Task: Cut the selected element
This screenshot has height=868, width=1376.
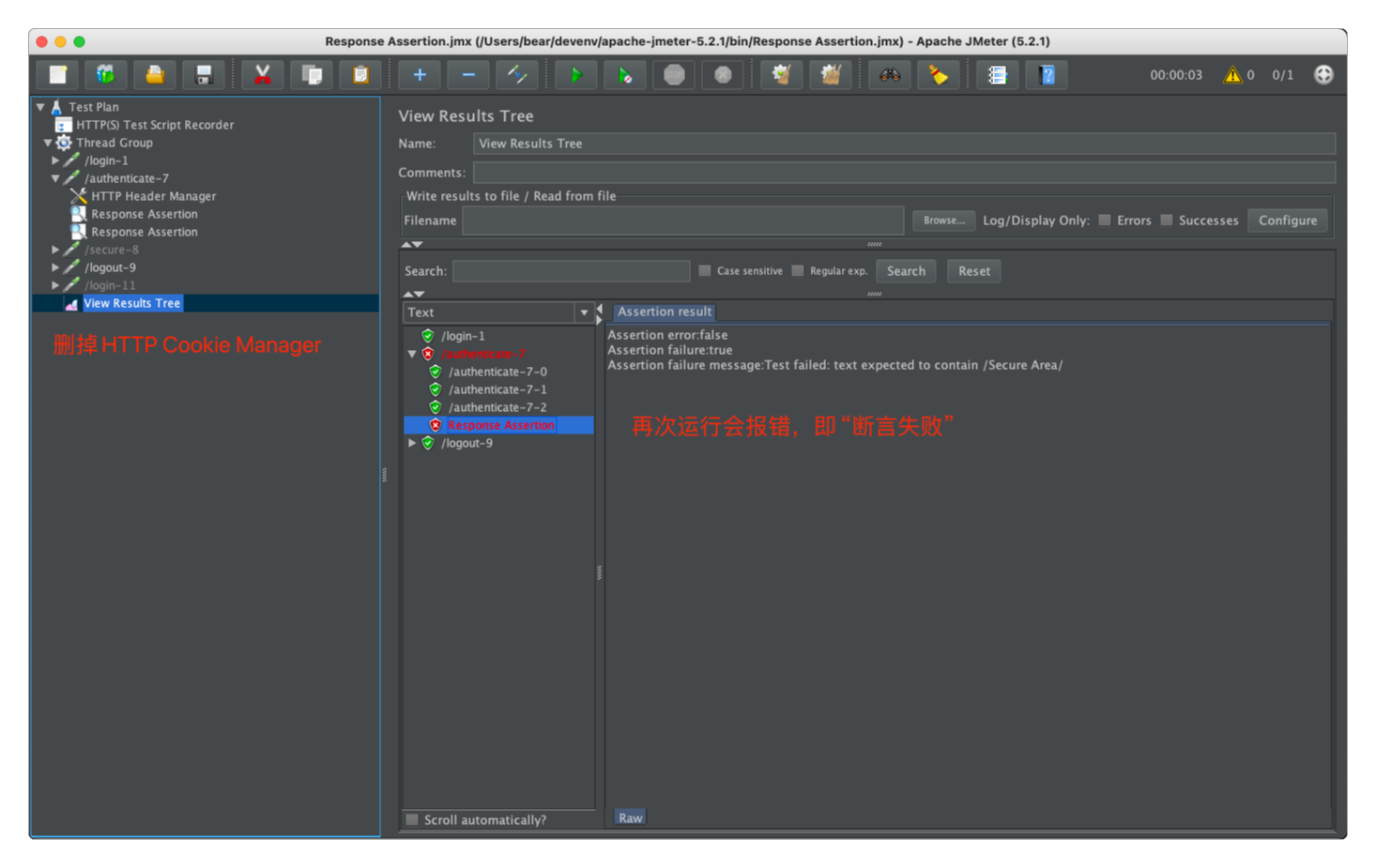Action: (x=263, y=75)
